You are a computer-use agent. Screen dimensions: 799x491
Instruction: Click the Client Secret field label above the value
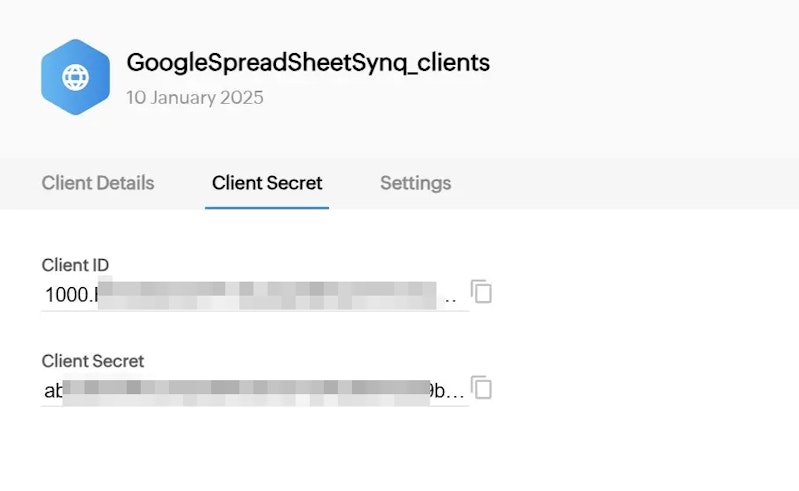click(x=93, y=361)
